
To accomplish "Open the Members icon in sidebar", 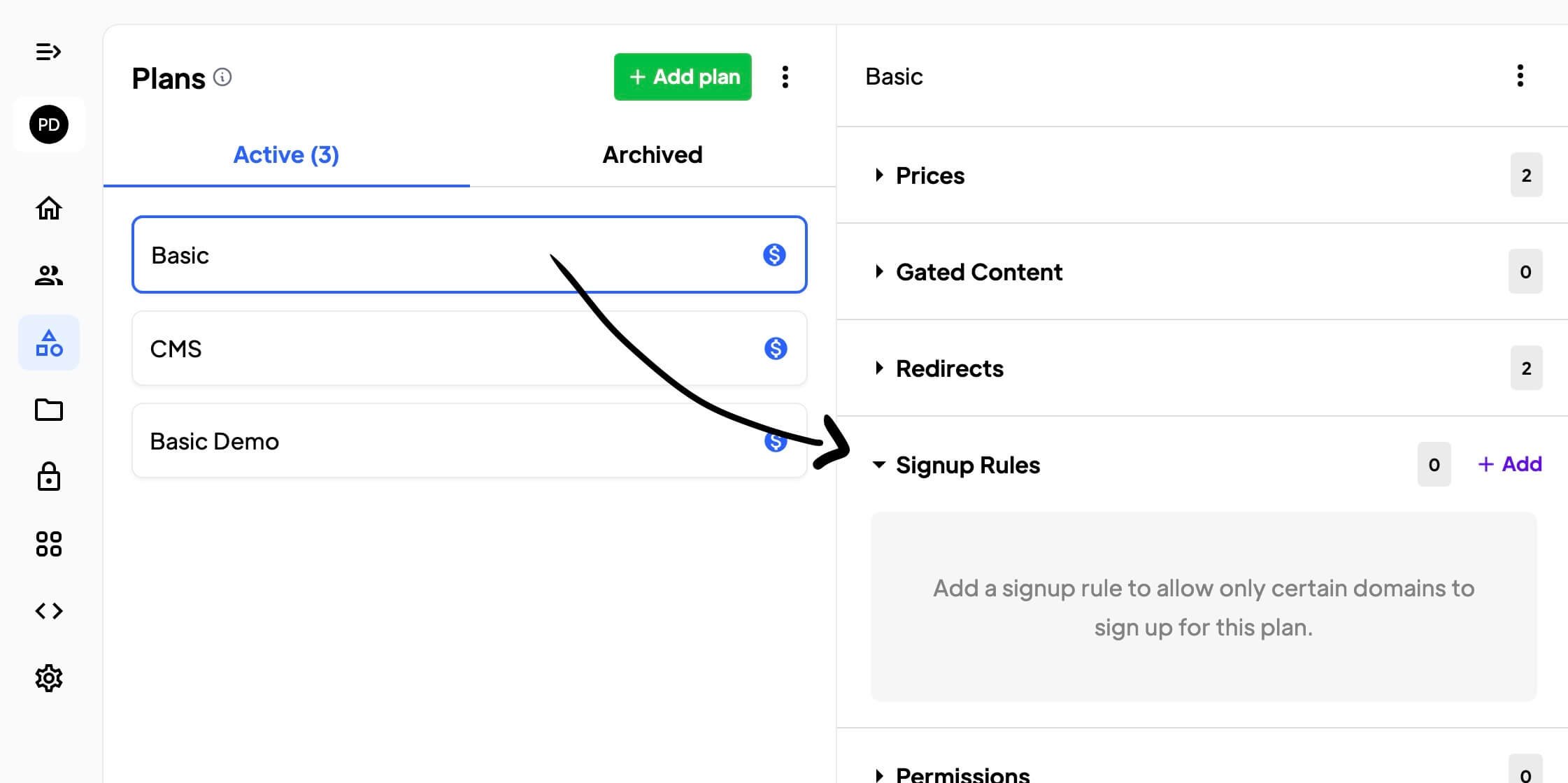I will tap(49, 275).
